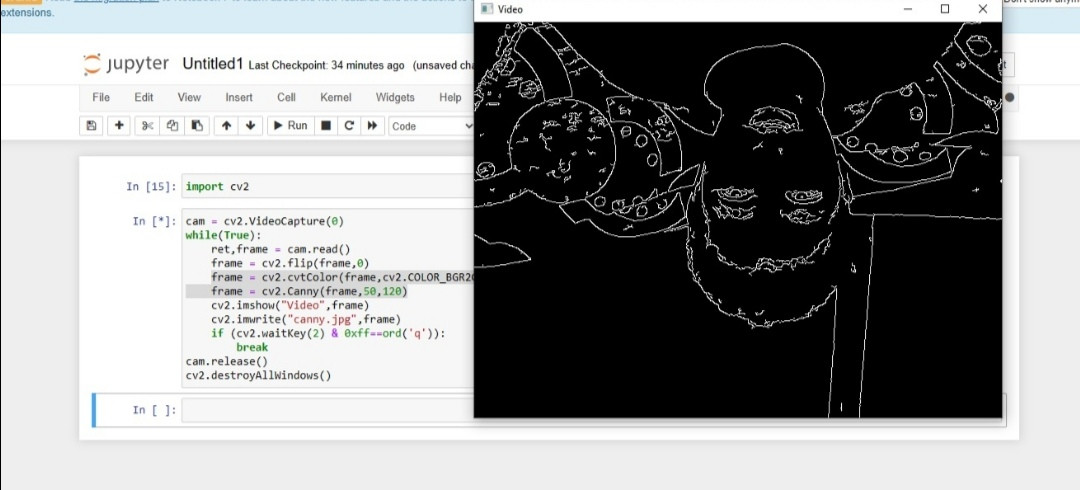The height and width of the screenshot is (490, 1080).
Task: Insert a cell below with the plus icon
Action: (x=118, y=125)
